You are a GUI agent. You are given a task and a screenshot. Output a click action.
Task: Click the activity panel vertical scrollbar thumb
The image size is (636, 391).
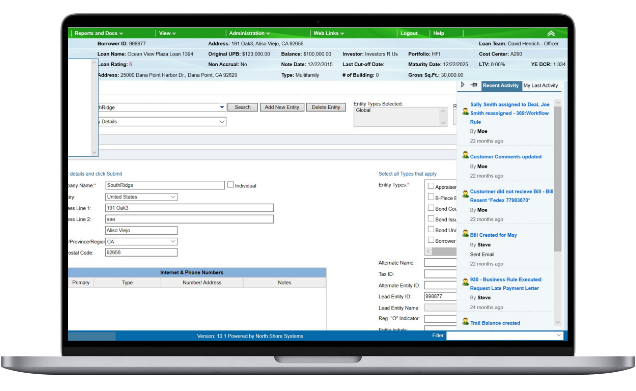point(558,178)
